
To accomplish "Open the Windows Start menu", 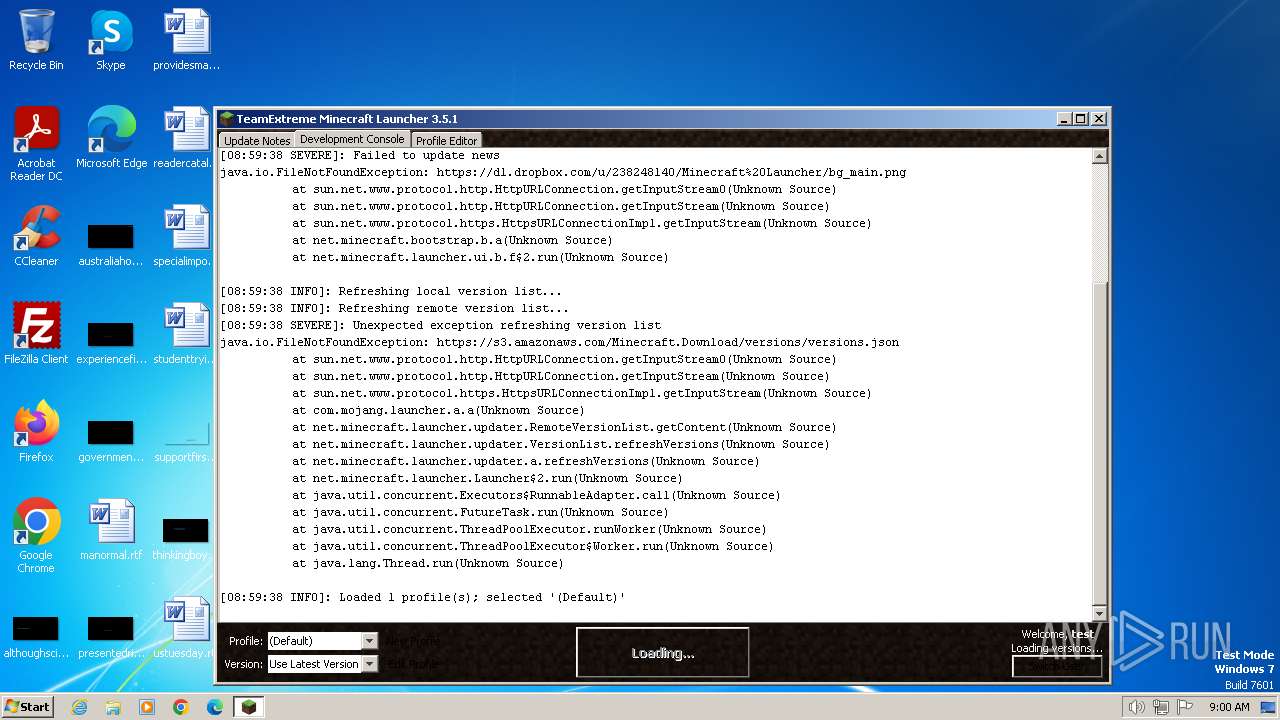I will click(x=27, y=707).
